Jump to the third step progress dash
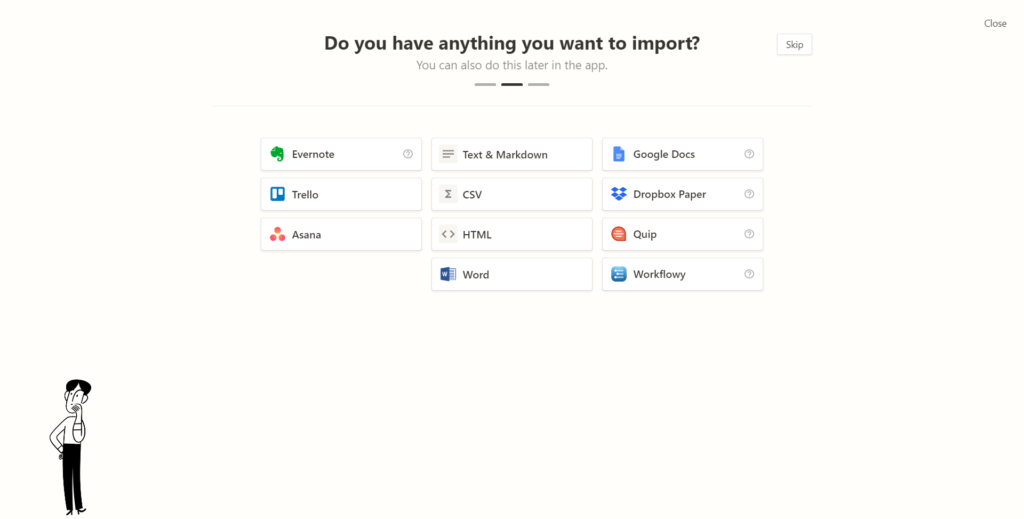1024x519 pixels. (538, 84)
